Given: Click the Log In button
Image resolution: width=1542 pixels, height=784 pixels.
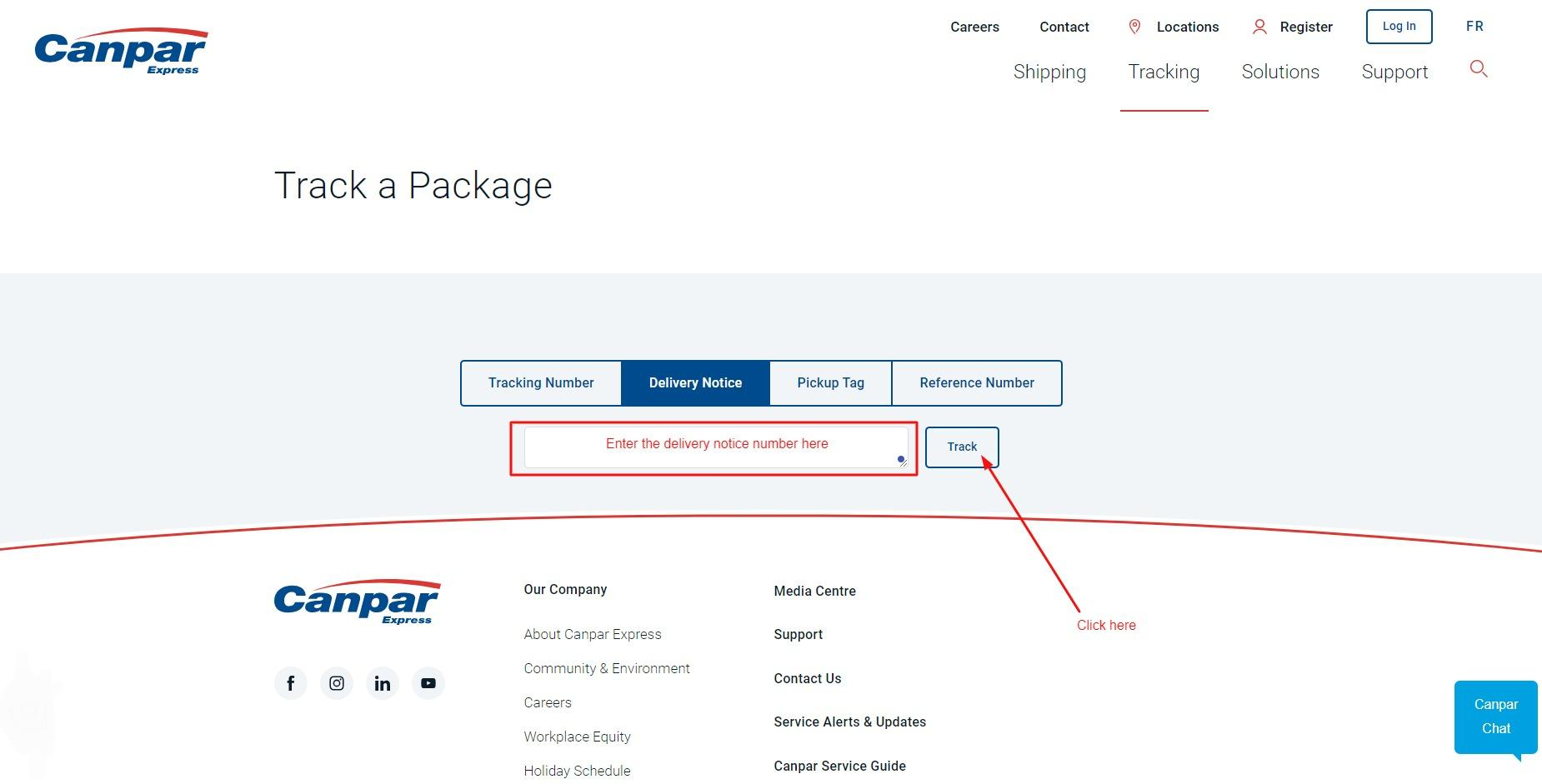Looking at the screenshot, I should coord(1399,27).
